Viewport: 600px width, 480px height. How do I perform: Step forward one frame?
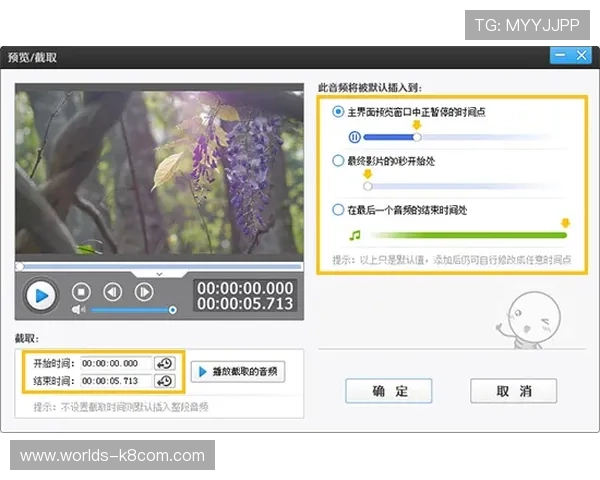coord(144,292)
